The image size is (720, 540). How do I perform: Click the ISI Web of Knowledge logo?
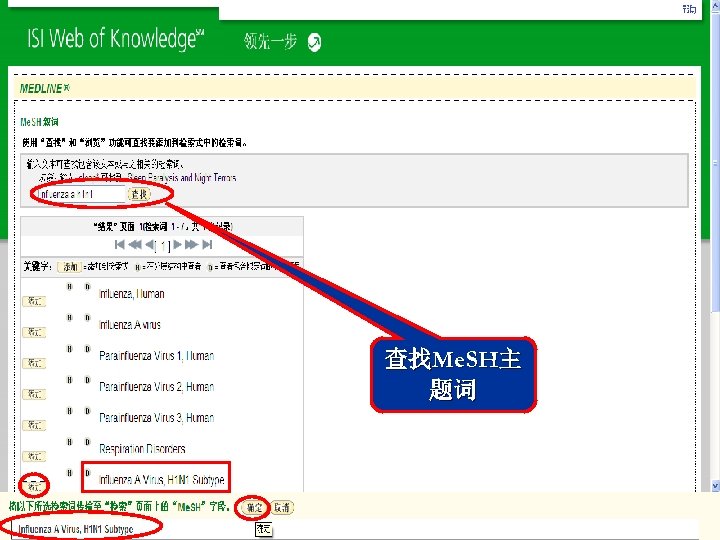(116, 39)
